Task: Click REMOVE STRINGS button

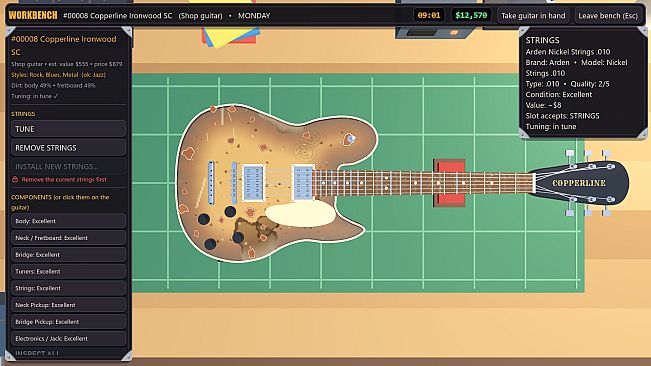Action: pos(68,148)
